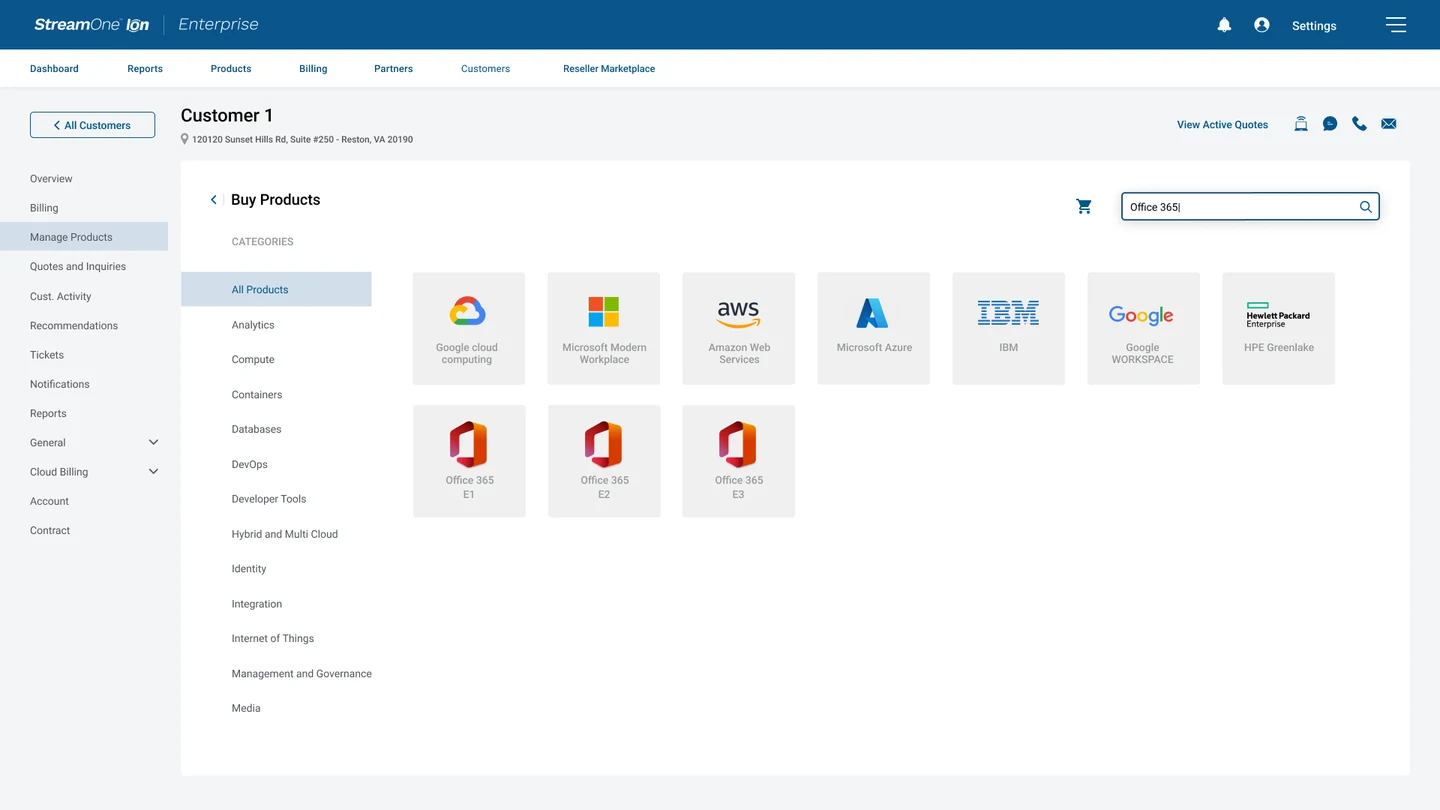This screenshot has height=810, width=1440.
Task: Click the laptop icon beside View Active Quotes
Action: 1301,124
